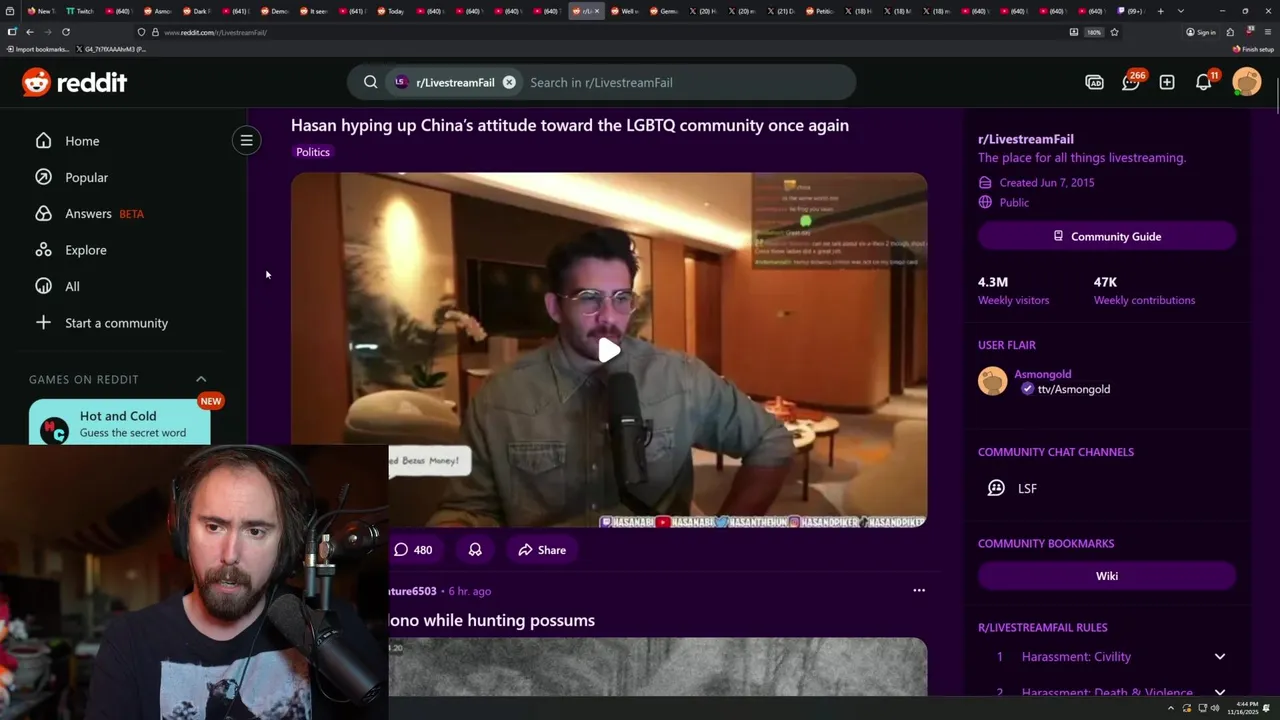
Task: Open the Explore page
Action: [x=85, y=250]
